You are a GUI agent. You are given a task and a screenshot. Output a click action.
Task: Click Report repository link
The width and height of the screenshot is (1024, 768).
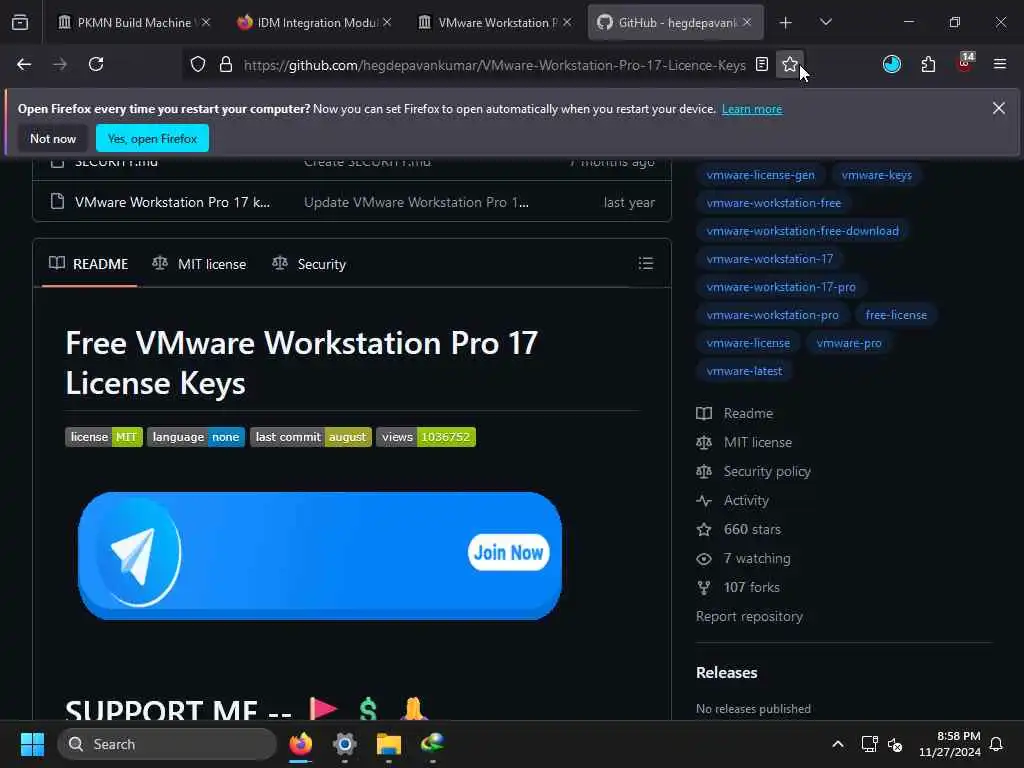click(x=749, y=616)
